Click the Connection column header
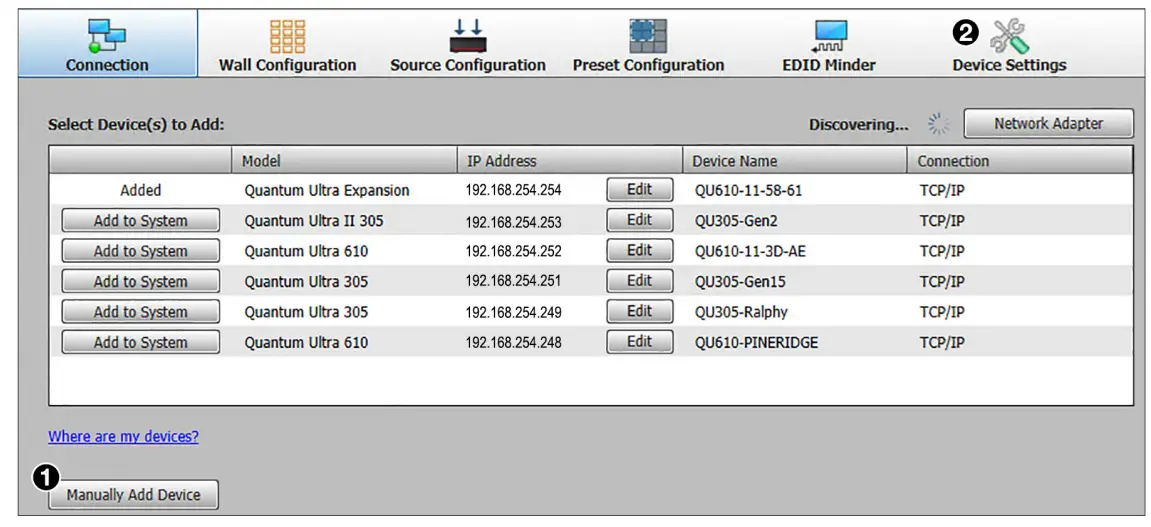Image resolution: width=1151 pixels, height=527 pixels. (1020, 161)
